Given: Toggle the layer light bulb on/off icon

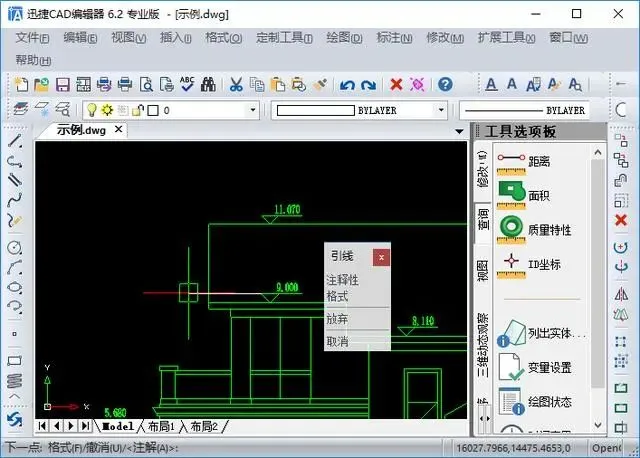Looking at the screenshot, I should click(92, 110).
